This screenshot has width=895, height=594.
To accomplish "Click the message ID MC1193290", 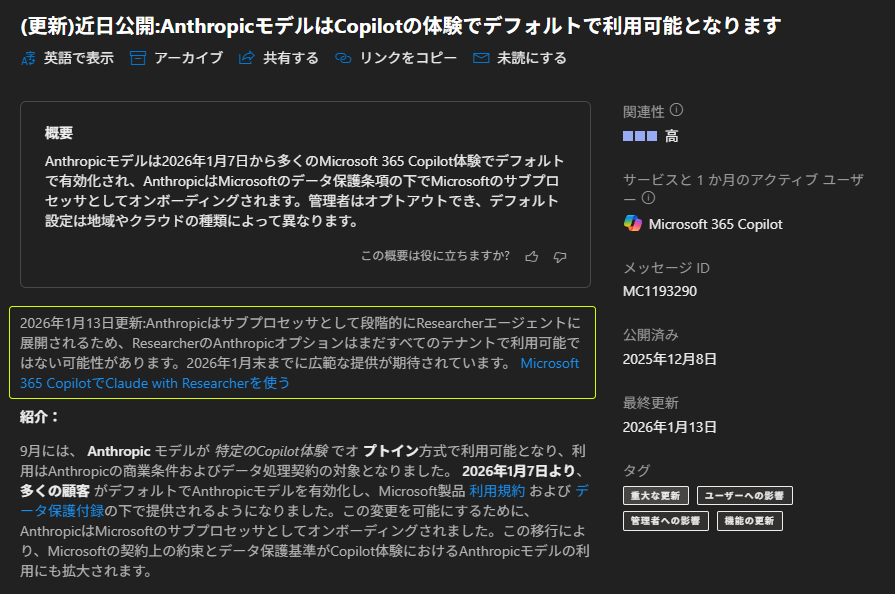I will point(660,291).
